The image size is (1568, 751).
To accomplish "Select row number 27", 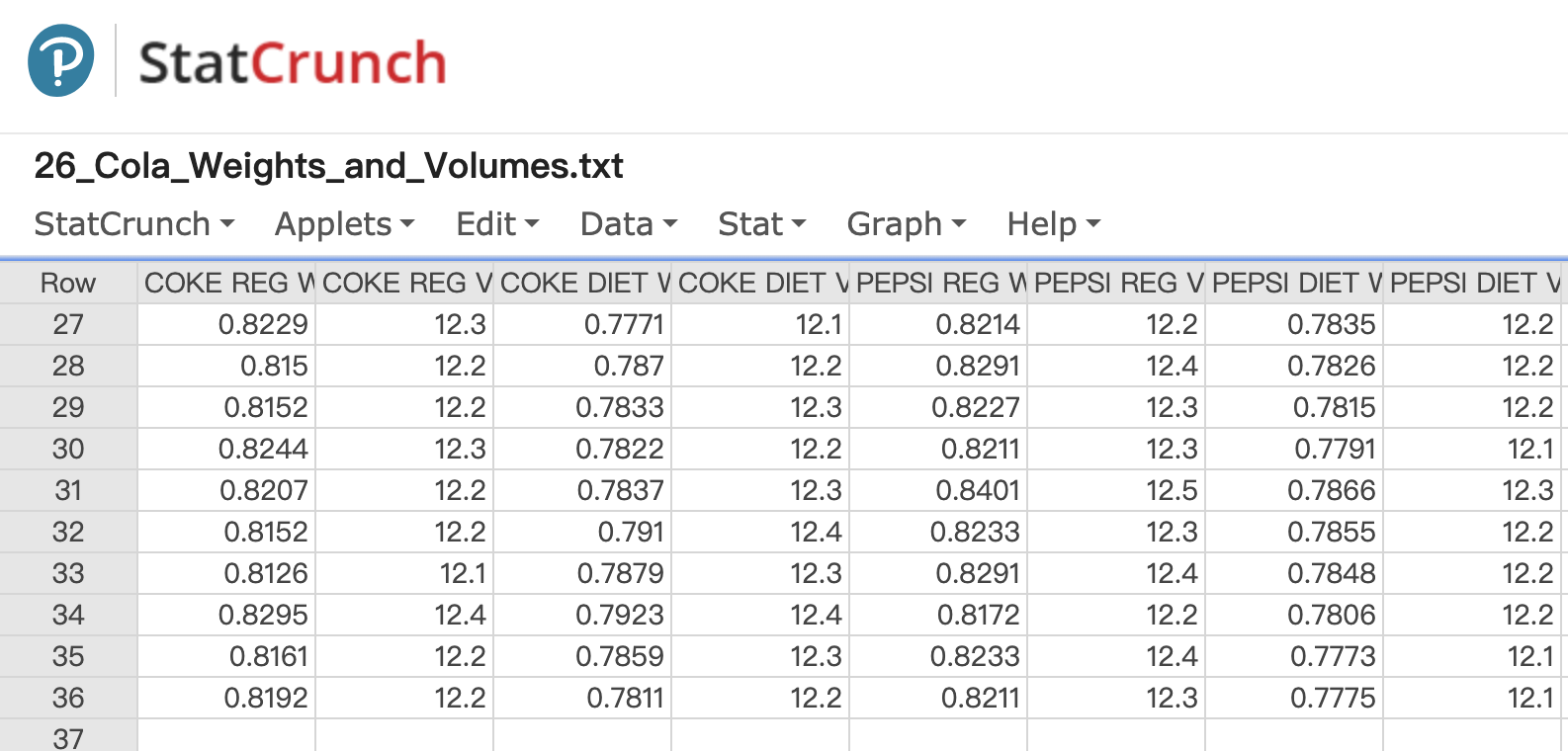I will click(x=68, y=324).
